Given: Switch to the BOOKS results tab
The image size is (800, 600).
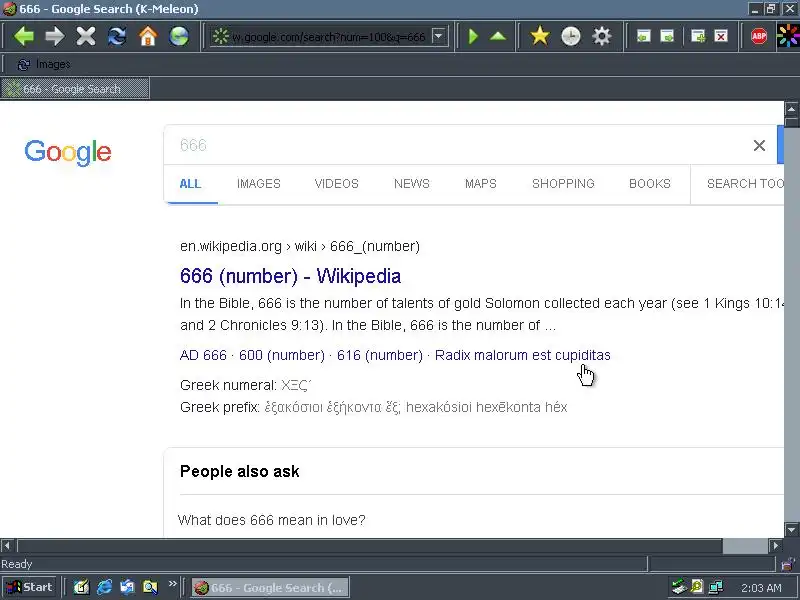Looking at the screenshot, I should point(649,184).
